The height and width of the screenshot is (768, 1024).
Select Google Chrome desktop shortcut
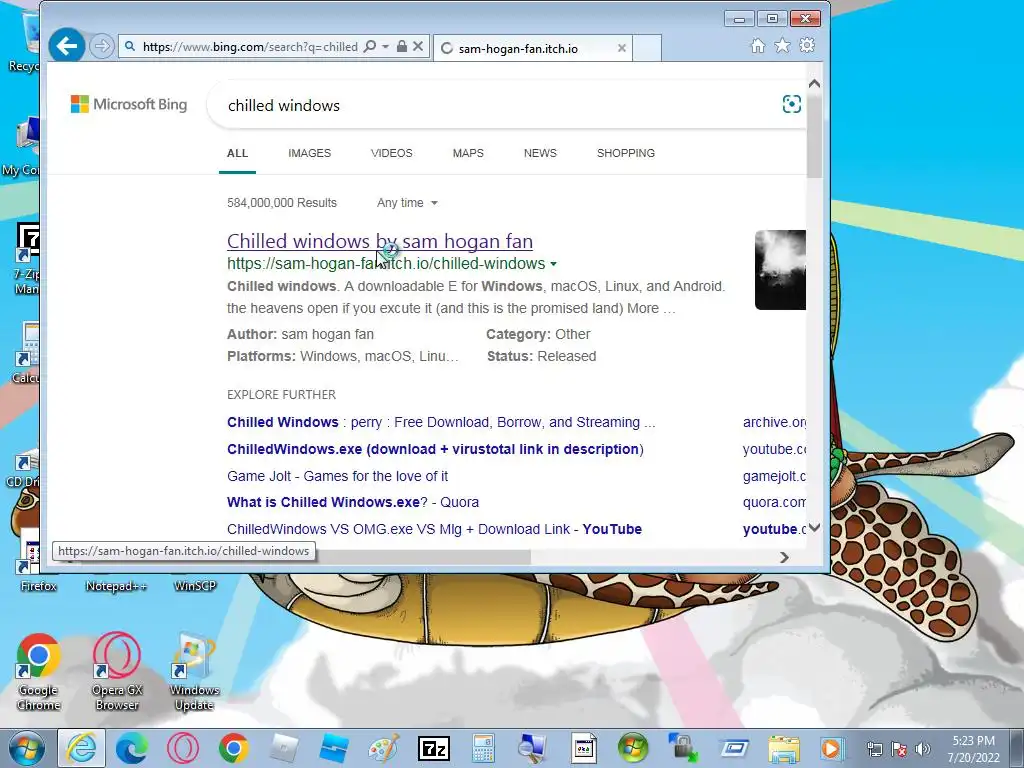click(x=38, y=673)
